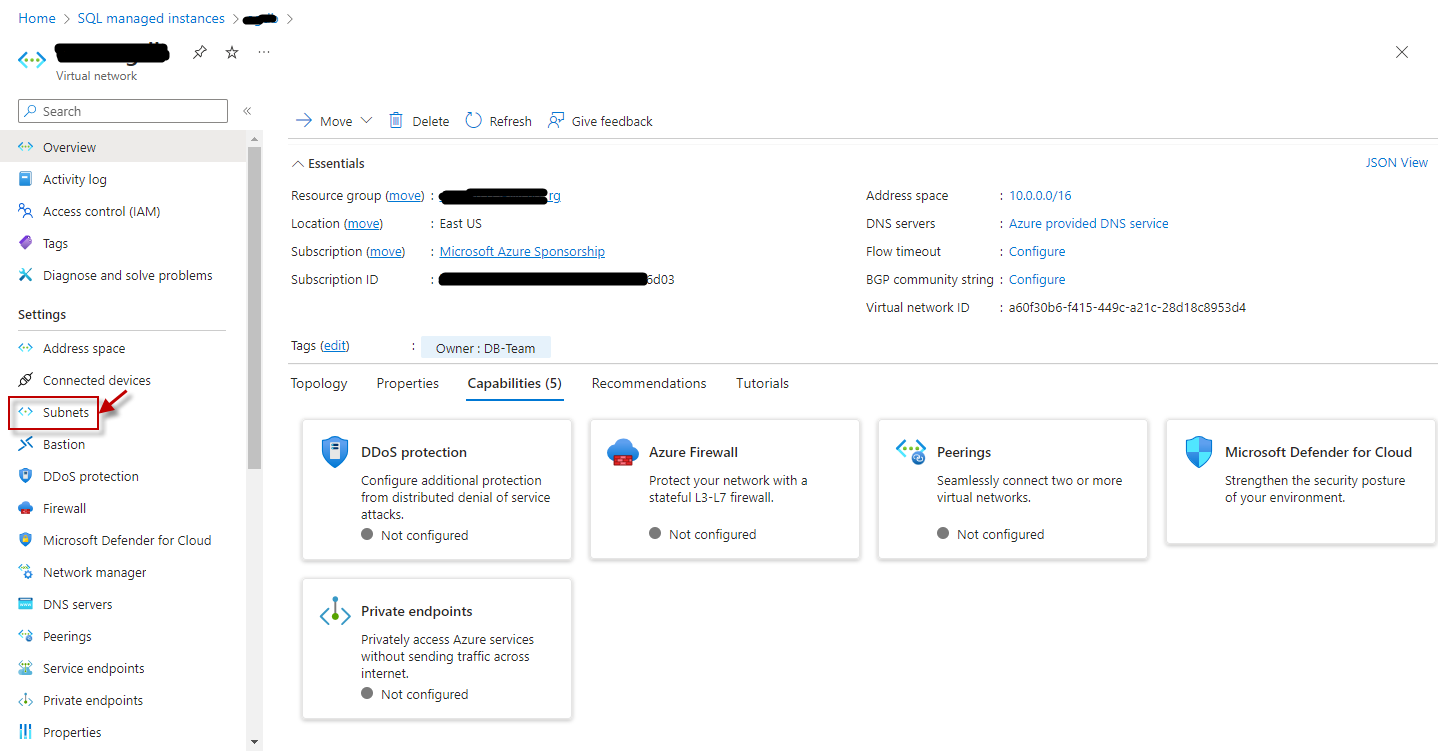Click the Delete trash can icon

[396, 120]
